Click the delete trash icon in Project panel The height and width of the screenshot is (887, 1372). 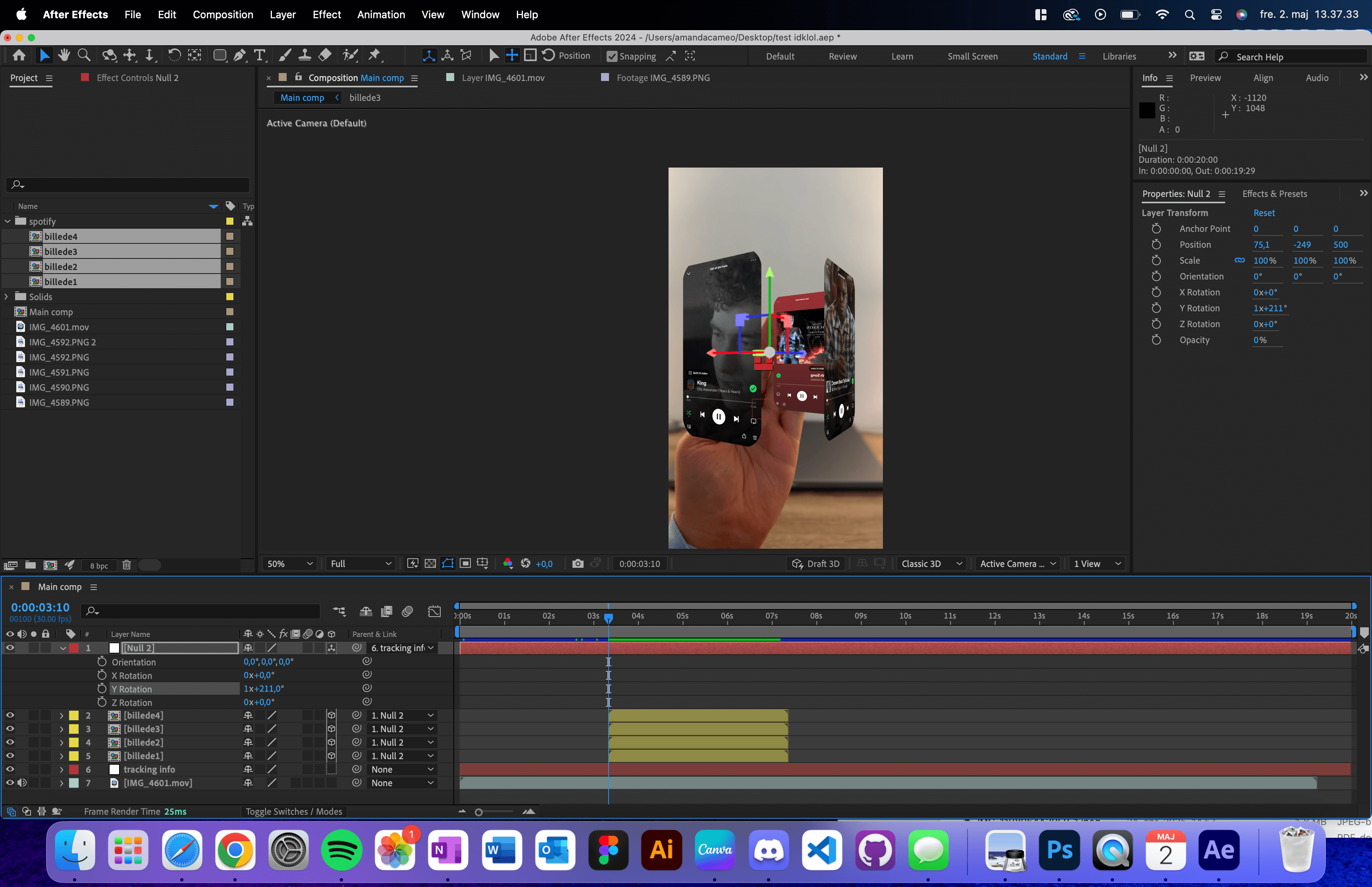click(x=127, y=565)
